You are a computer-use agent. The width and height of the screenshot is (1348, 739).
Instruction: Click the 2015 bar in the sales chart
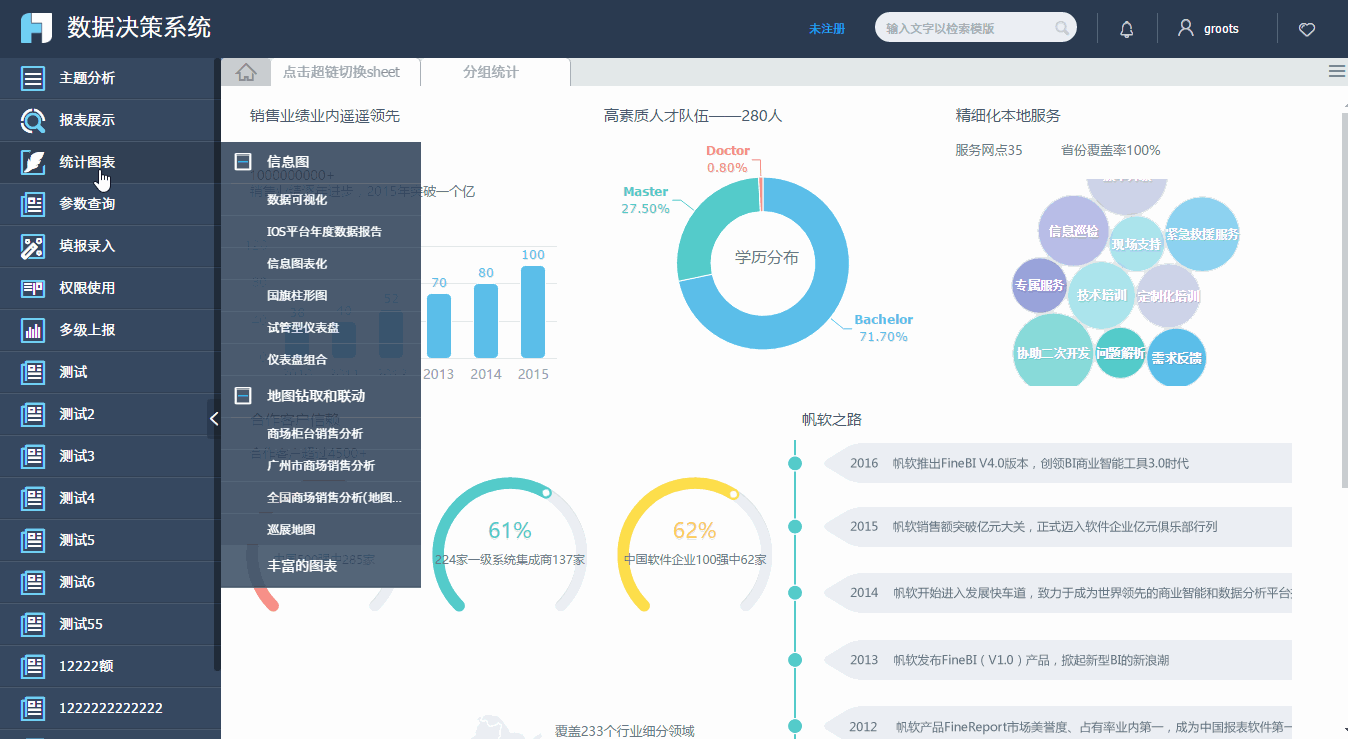pos(533,312)
